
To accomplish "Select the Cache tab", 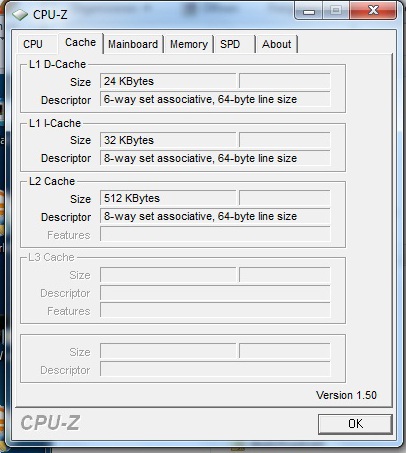I will click(x=81, y=43).
